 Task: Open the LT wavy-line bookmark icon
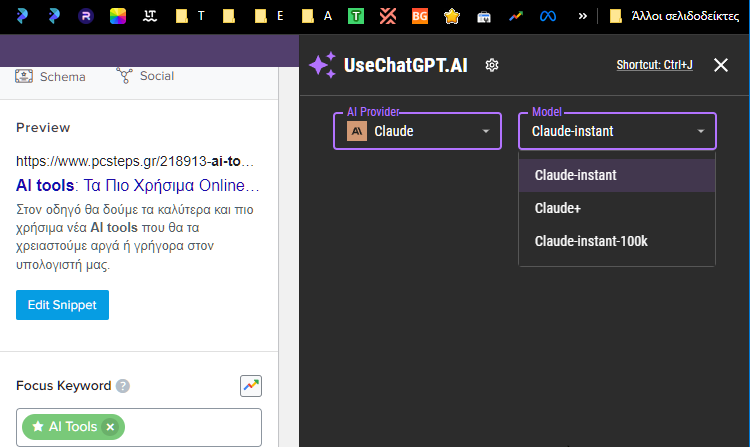click(150, 16)
